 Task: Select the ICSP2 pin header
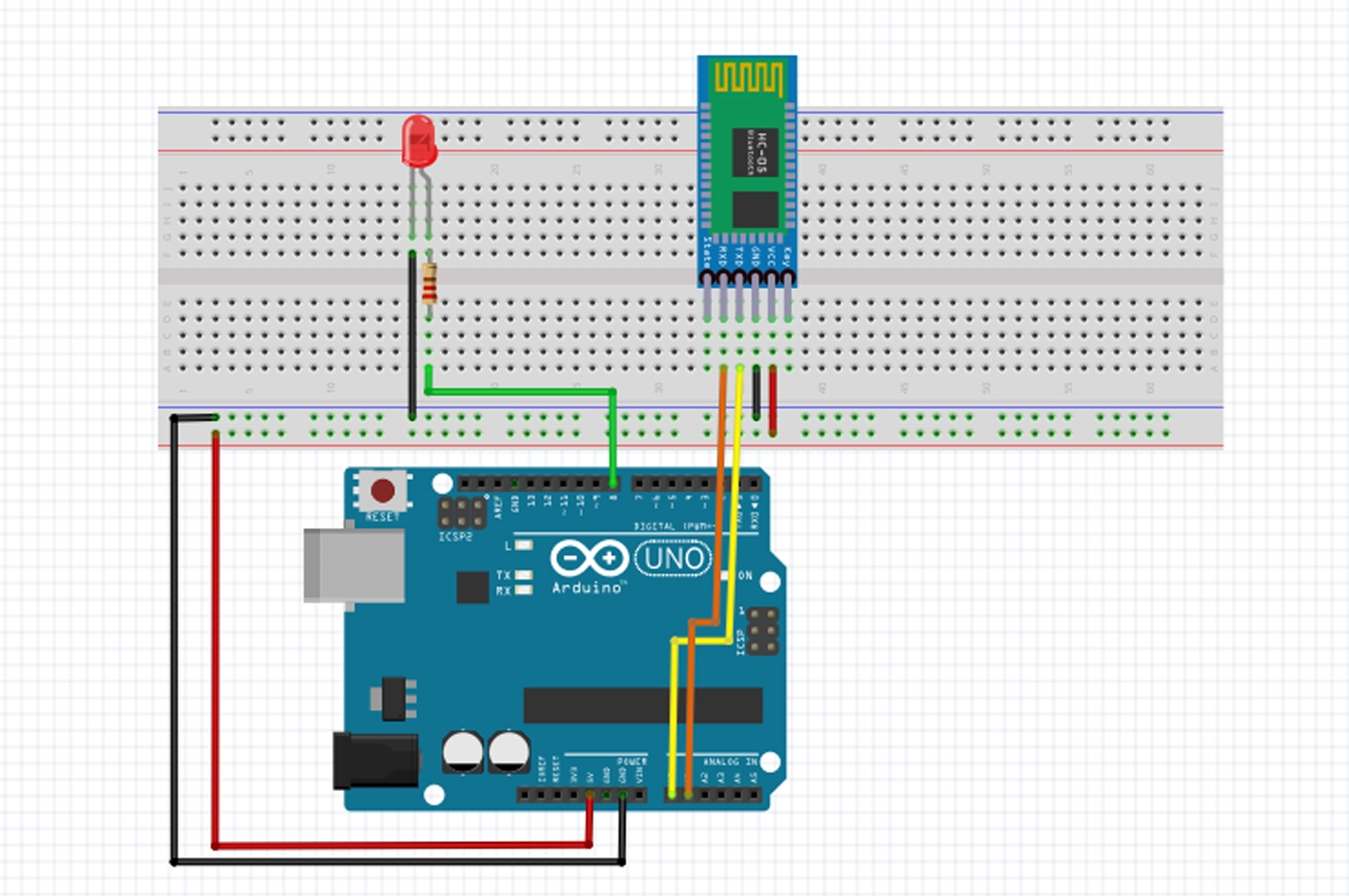(463, 512)
